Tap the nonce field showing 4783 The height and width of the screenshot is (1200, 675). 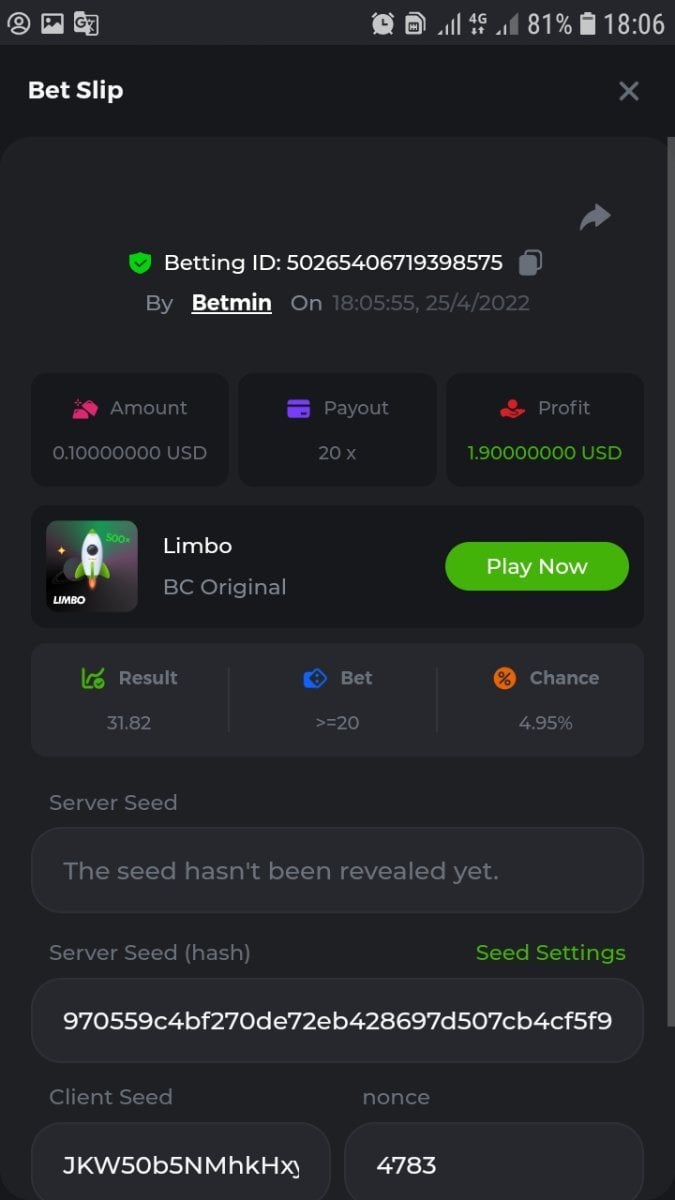[493, 1164]
